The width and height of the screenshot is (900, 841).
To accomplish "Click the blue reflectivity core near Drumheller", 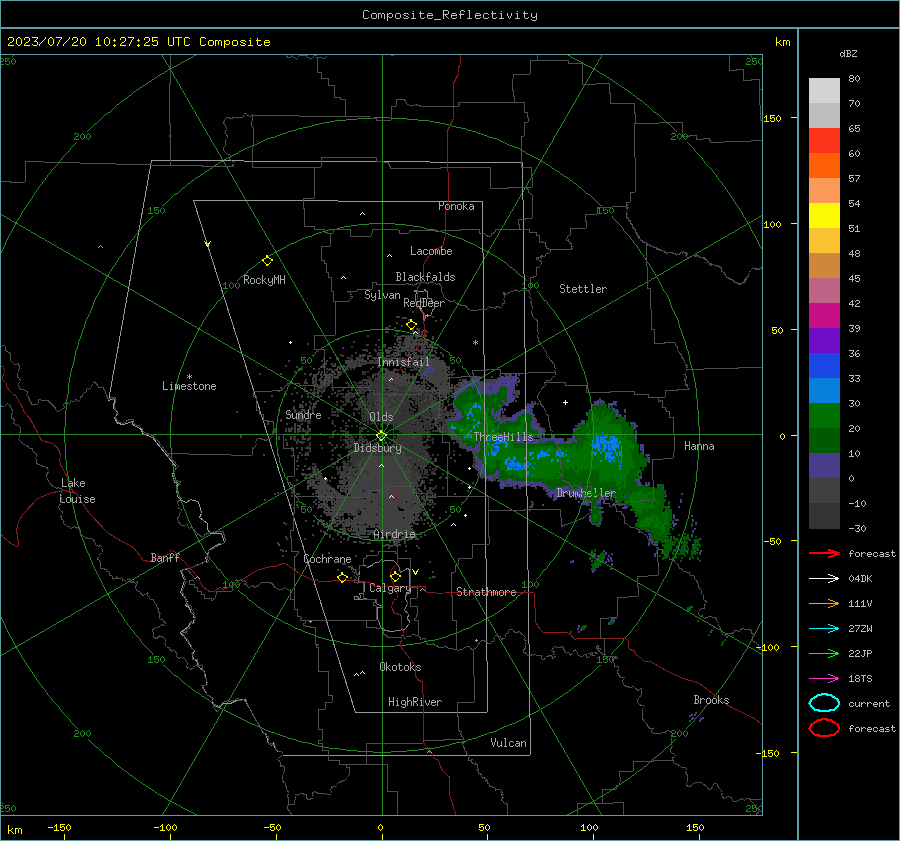I will pos(607,447).
